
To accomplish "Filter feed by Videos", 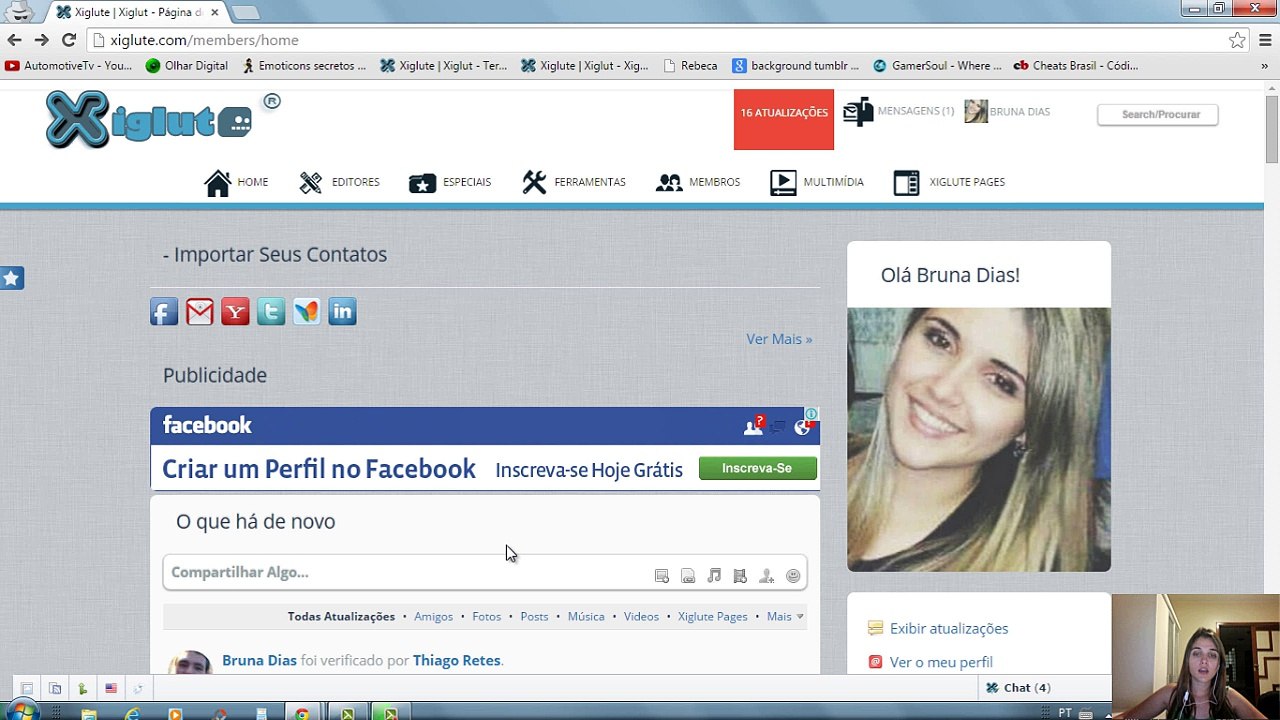I will pyautogui.click(x=641, y=616).
